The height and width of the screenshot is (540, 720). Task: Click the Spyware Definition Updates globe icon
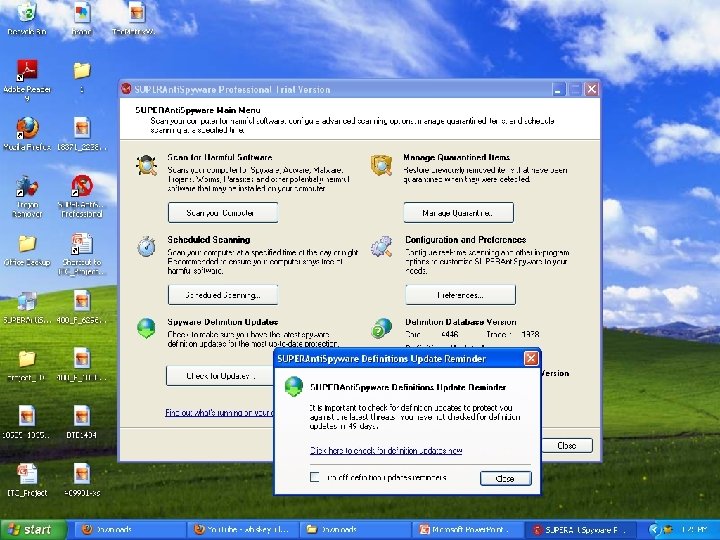(146, 328)
